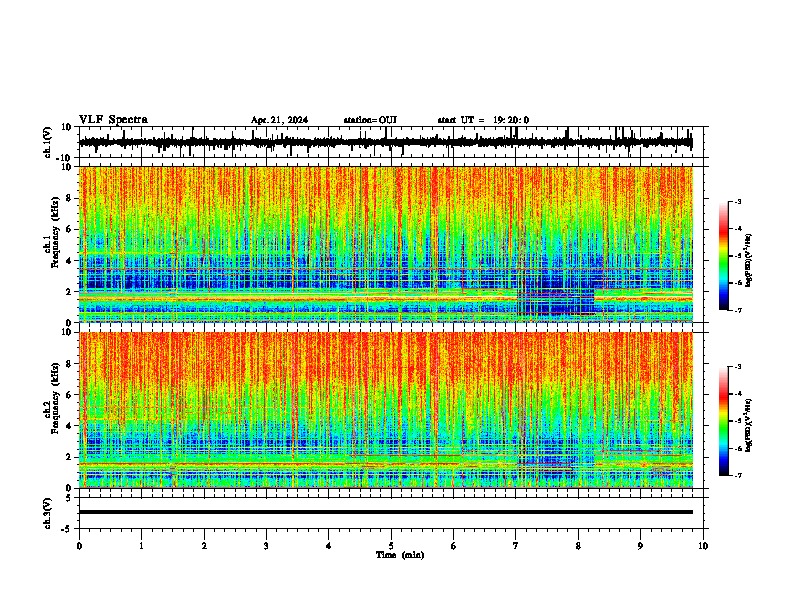The height and width of the screenshot is (612, 792).
Task: Click the 'VLF Spectra' plot title
Action: 113,120
